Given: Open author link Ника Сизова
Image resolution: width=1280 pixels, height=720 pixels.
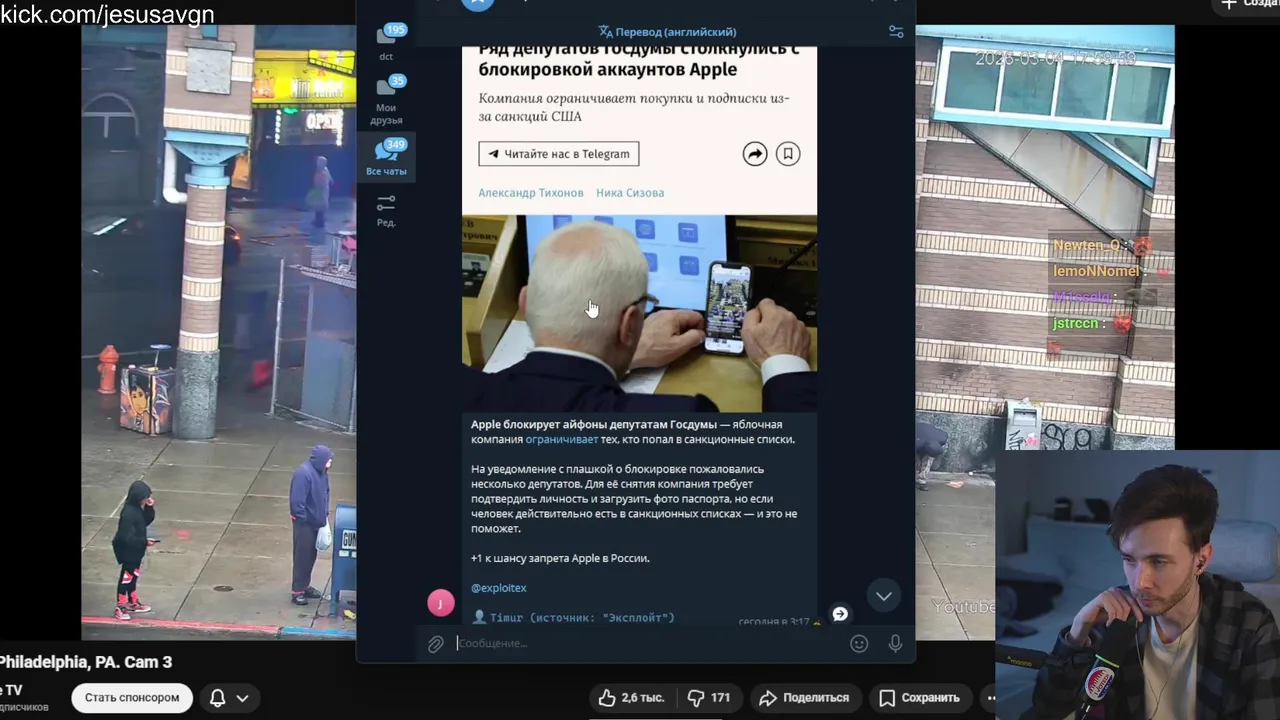Looking at the screenshot, I should tap(630, 193).
